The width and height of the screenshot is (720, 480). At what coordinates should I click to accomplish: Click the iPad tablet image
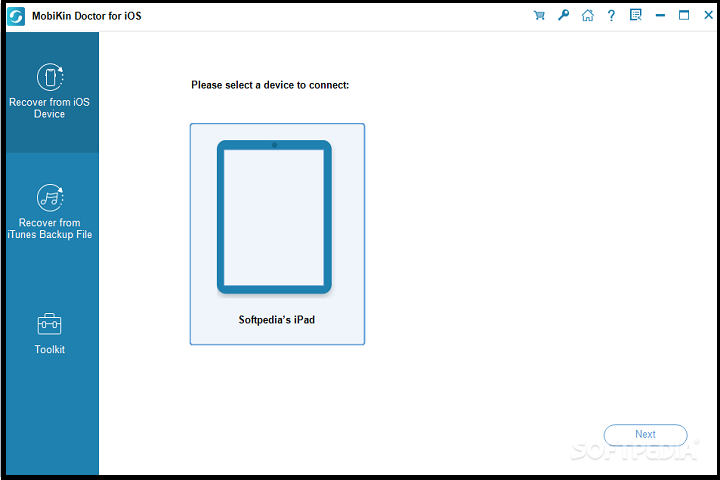click(274, 217)
